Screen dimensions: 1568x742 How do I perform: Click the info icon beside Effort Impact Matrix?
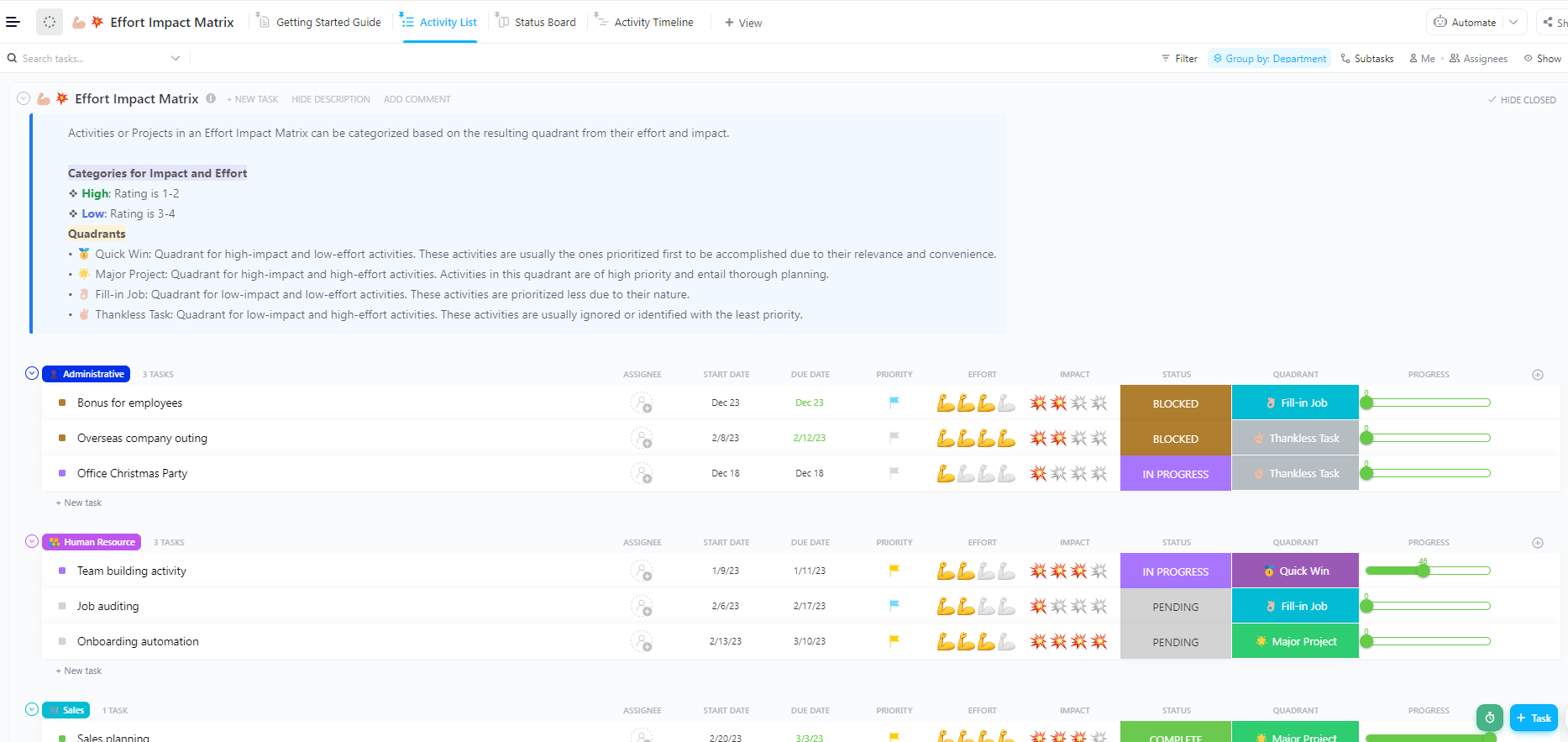[x=211, y=98]
